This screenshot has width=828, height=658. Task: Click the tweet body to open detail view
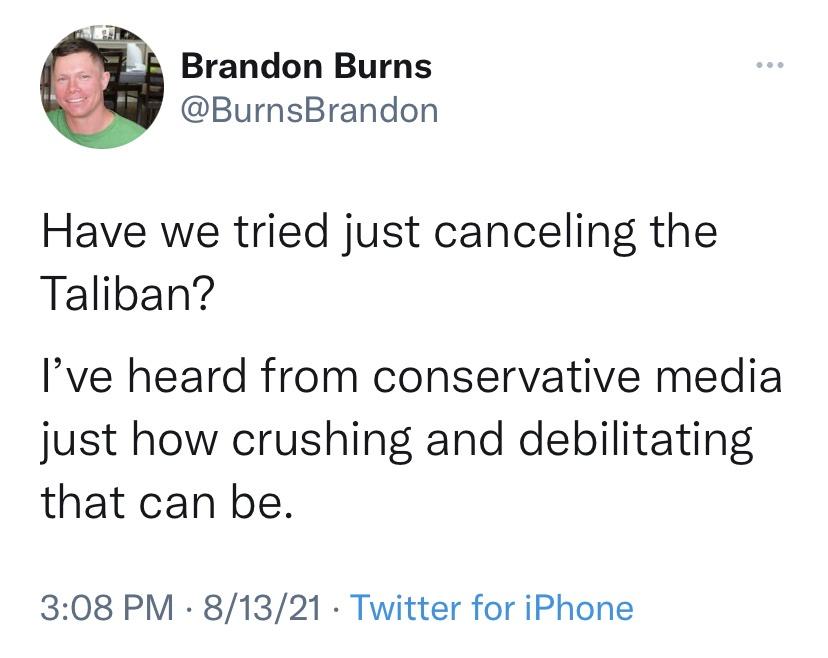pos(400,350)
